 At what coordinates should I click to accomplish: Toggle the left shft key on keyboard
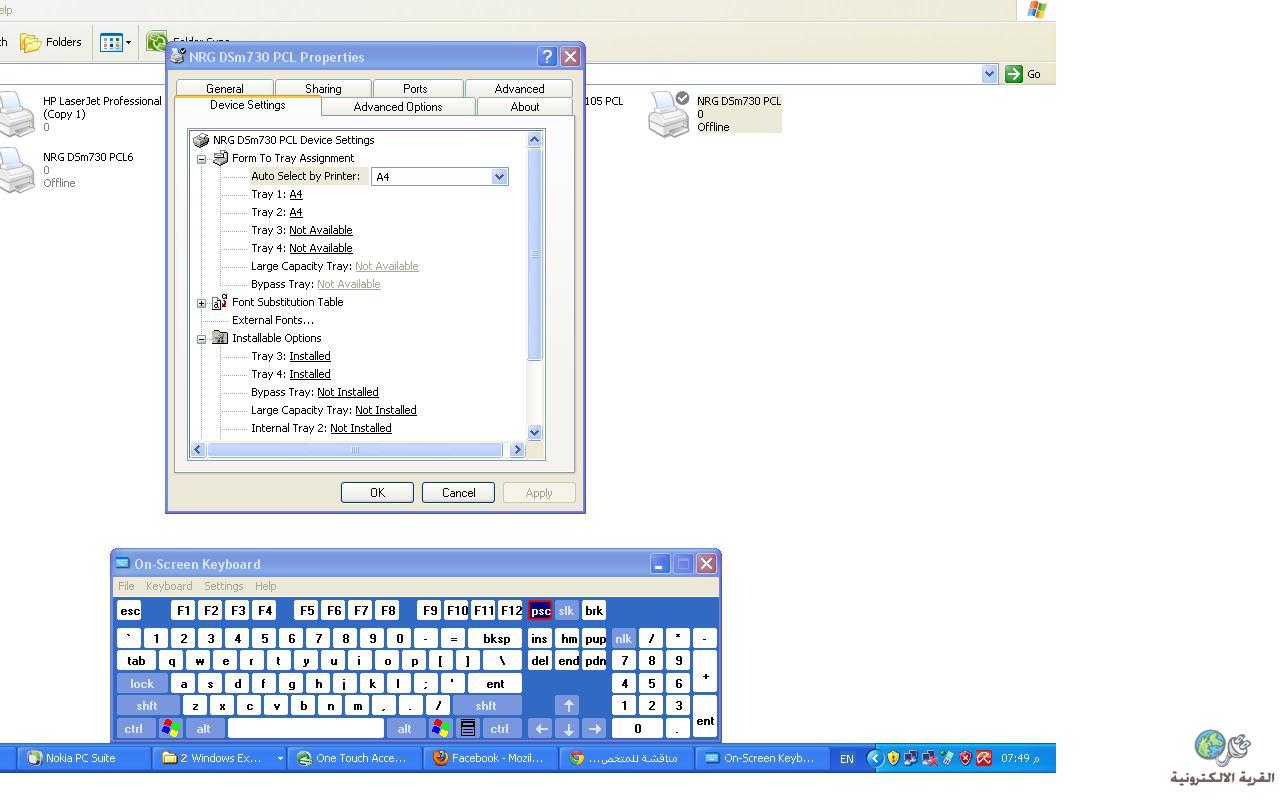(x=147, y=705)
